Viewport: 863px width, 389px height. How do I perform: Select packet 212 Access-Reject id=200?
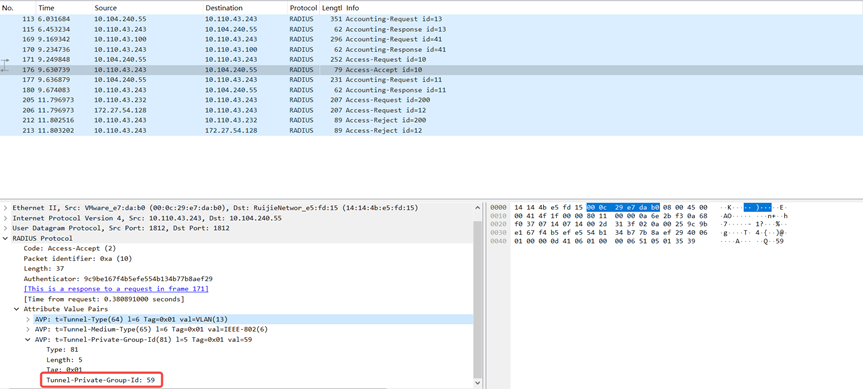point(432,120)
